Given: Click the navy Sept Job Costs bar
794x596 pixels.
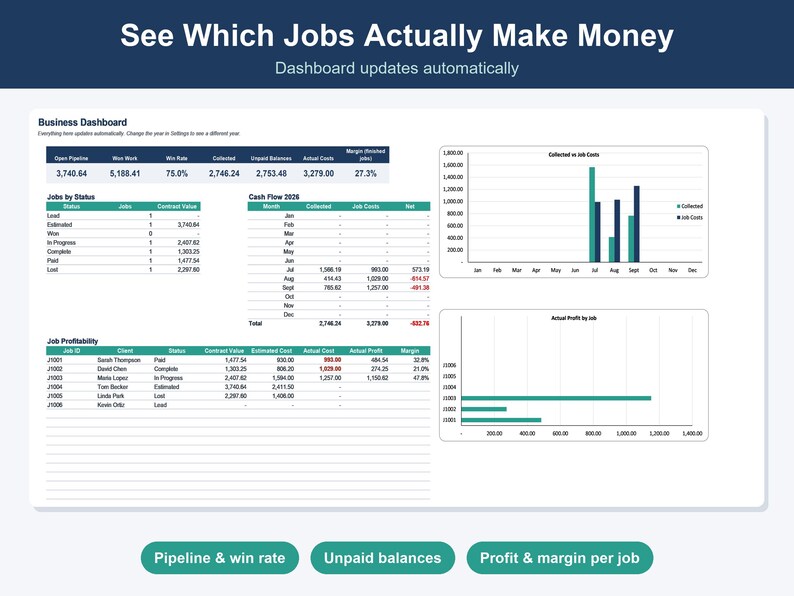Looking at the screenshot, I should (637, 224).
